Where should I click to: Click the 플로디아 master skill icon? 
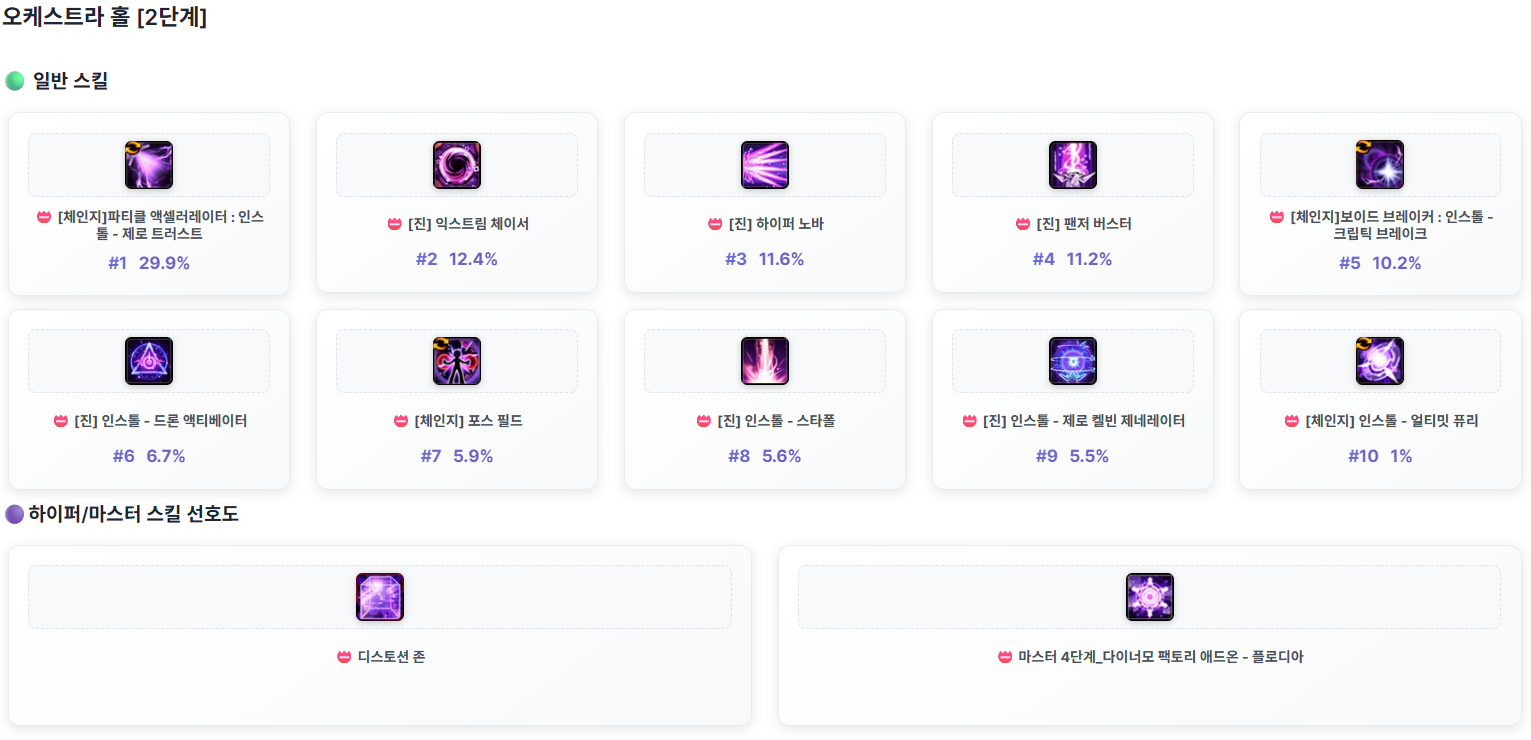[x=1150, y=597]
